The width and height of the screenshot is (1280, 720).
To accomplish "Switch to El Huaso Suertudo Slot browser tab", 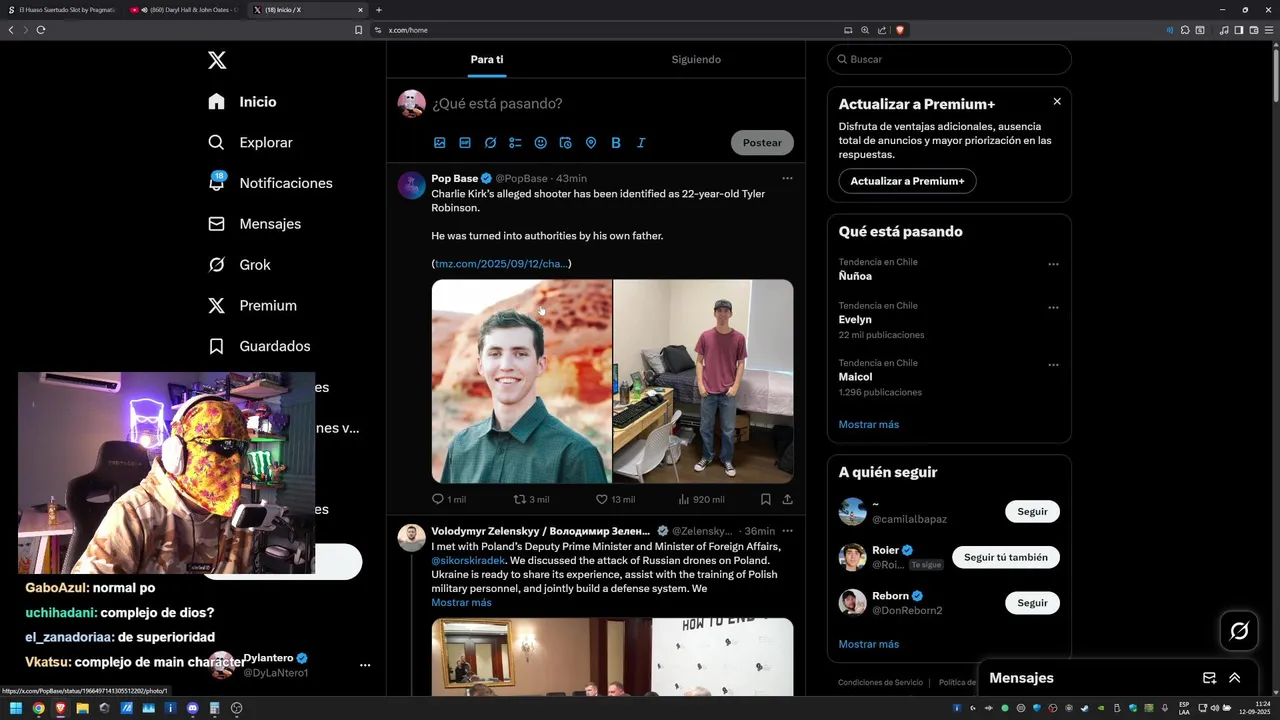I will 62,10.
